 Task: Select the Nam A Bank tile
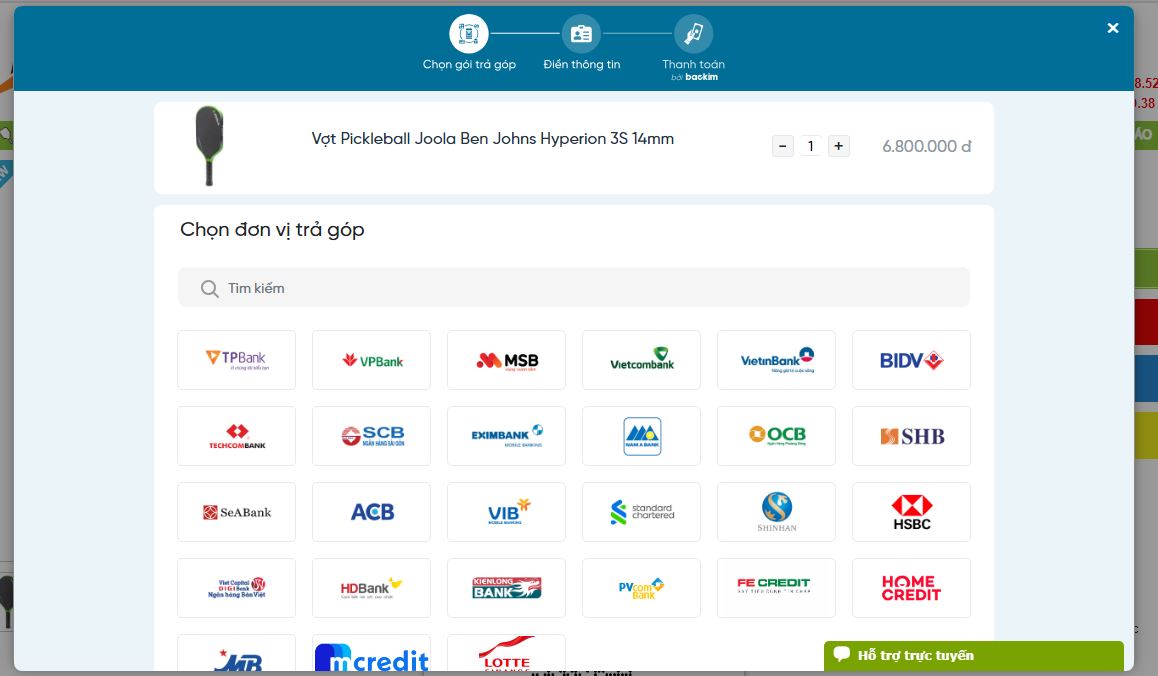coord(641,436)
